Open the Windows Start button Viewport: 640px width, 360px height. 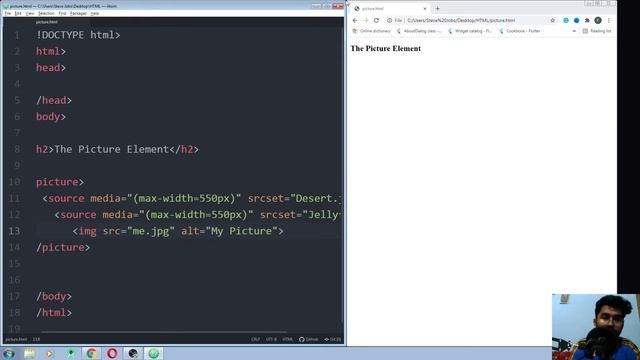(x=9, y=353)
